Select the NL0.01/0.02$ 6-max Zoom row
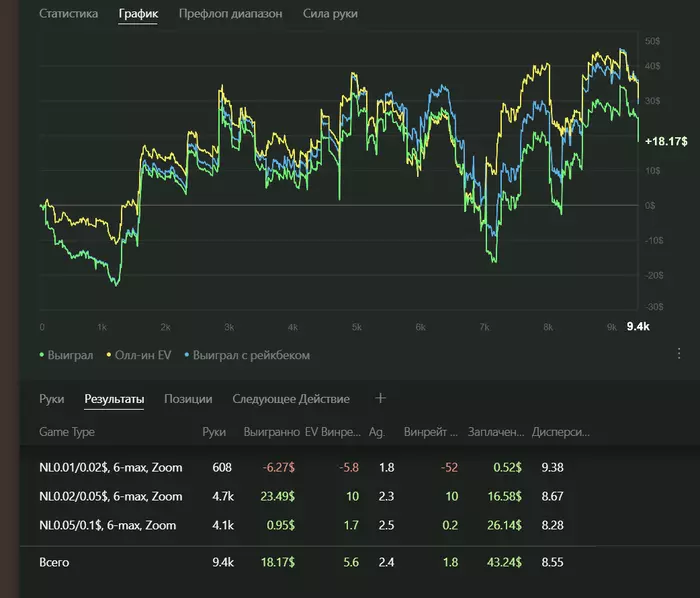This screenshot has width=700, height=598. (x=110, y=466)
